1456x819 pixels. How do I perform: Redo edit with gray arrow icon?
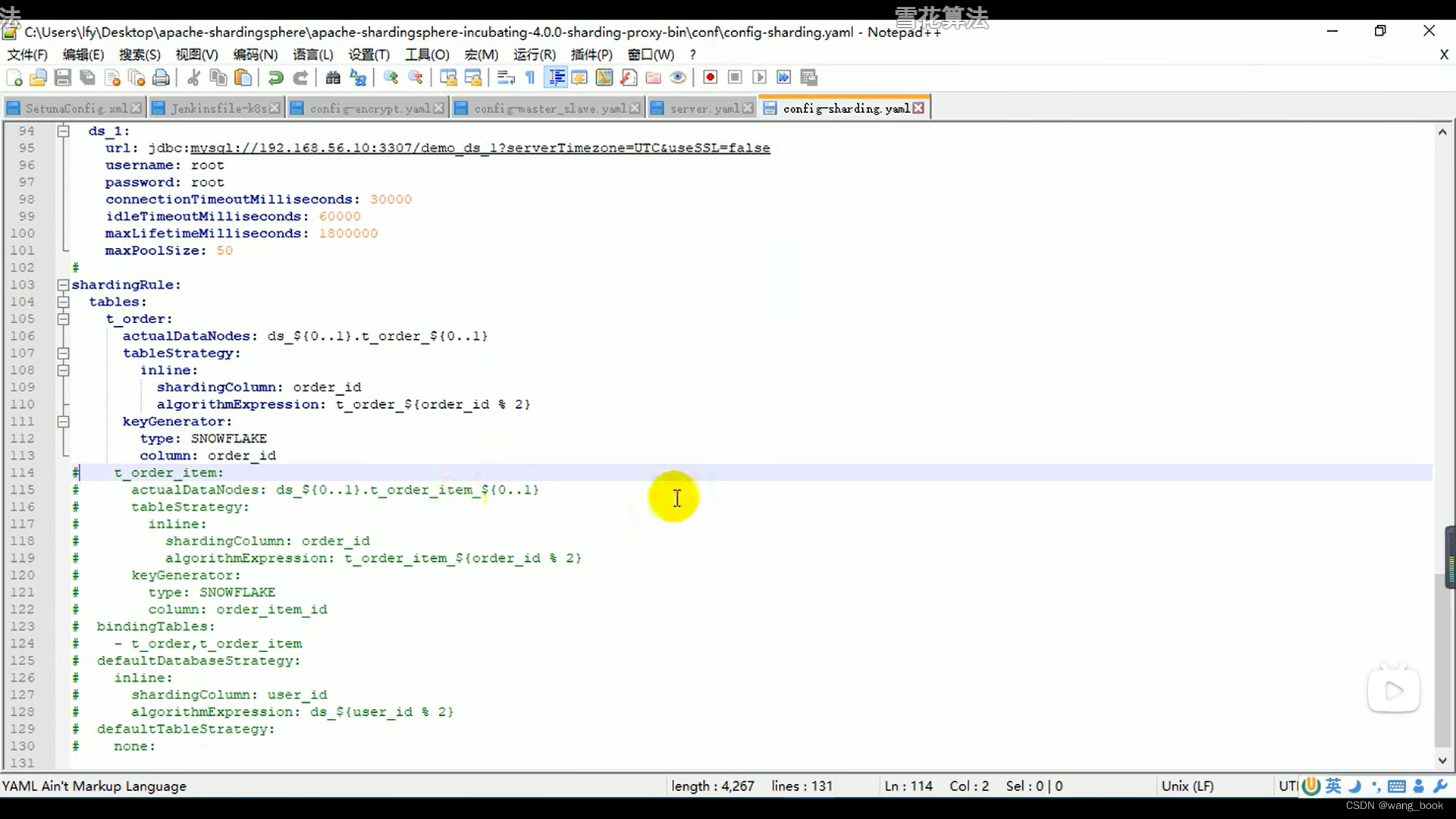(x=300, y=77)
